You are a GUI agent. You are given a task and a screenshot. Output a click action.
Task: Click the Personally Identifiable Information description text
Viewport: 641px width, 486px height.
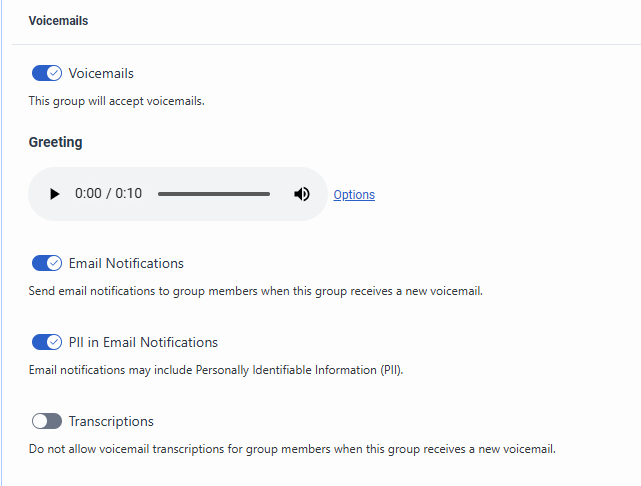(215, 370)
